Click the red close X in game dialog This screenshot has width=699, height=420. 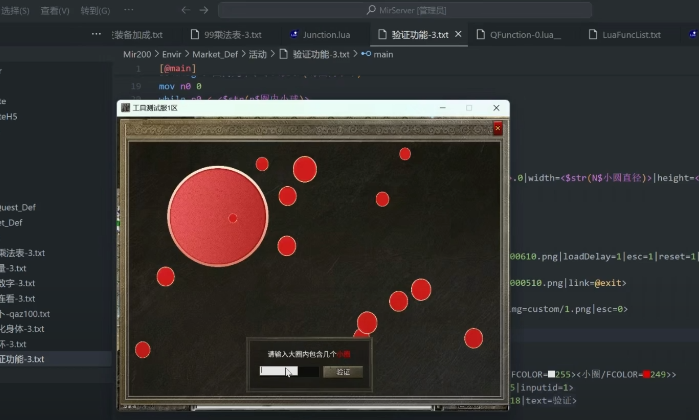tap(497, 128)
